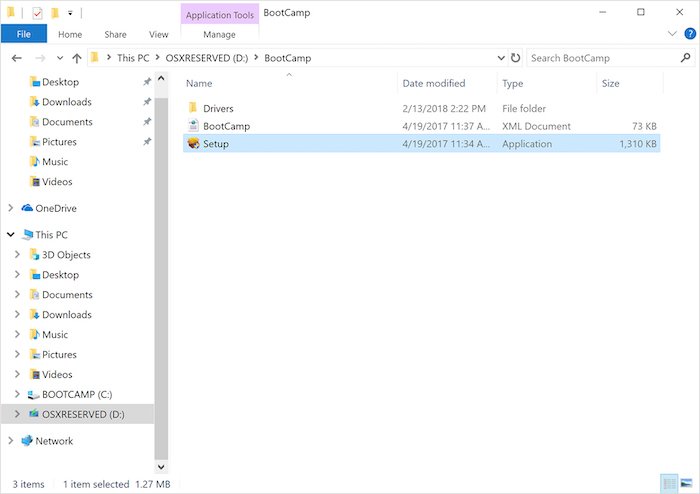
Task: Select the Setup application icon
Action: pyautogui.click(x=193, y=144)
